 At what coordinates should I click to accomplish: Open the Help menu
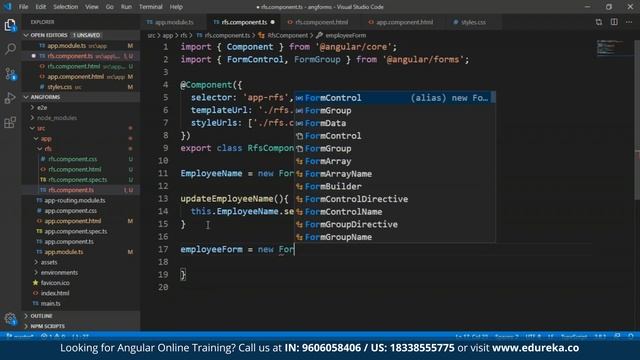tap(176, 7)
